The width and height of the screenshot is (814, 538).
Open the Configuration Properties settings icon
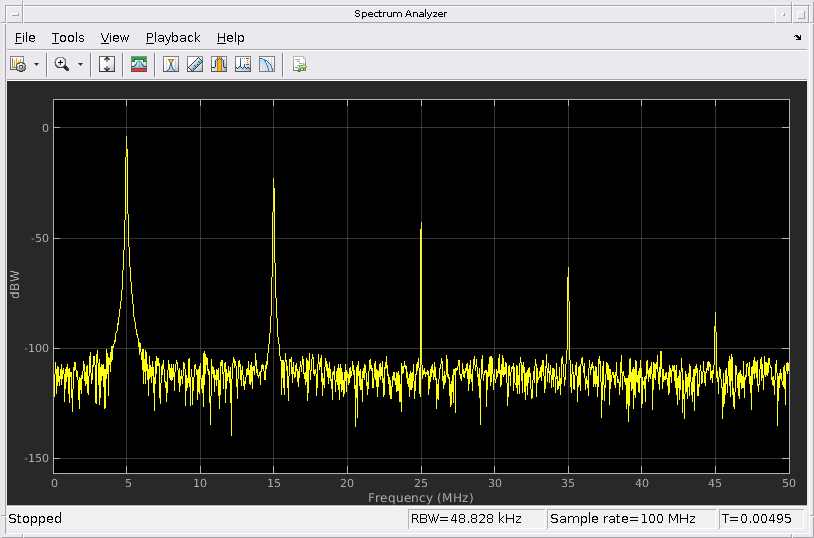(18, 64)
